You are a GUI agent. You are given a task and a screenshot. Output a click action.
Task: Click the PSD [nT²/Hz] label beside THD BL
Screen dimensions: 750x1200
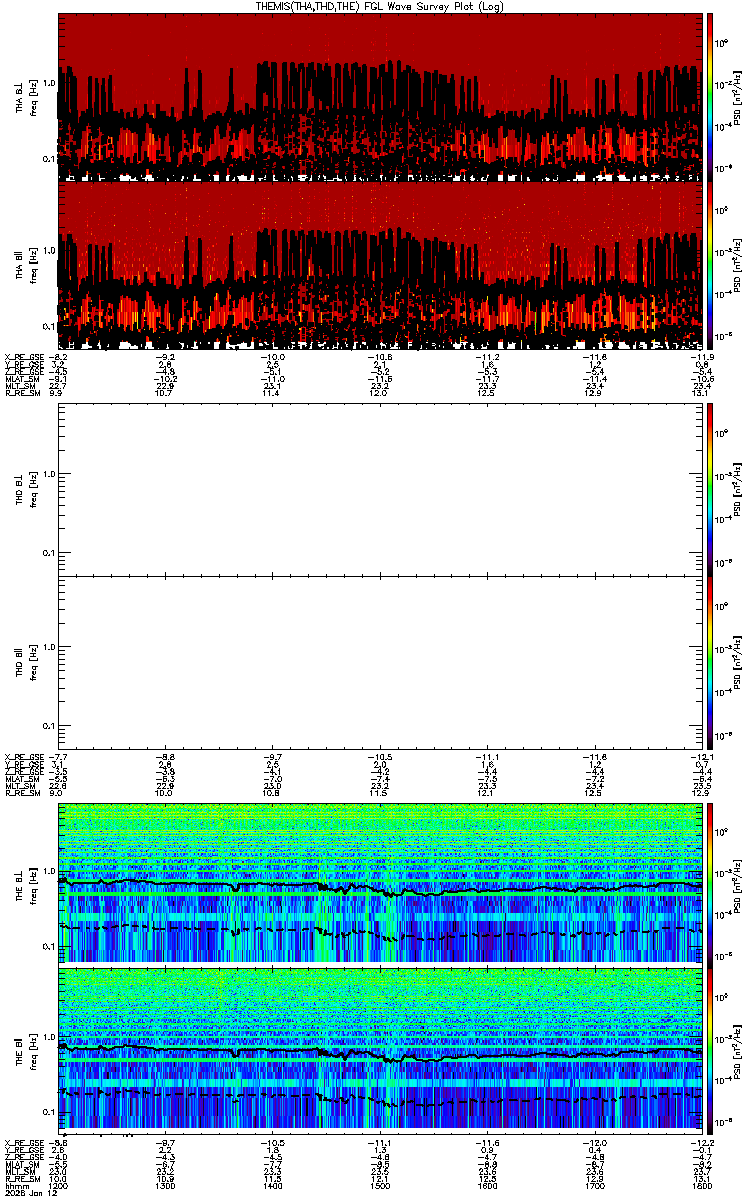(739, 488)
